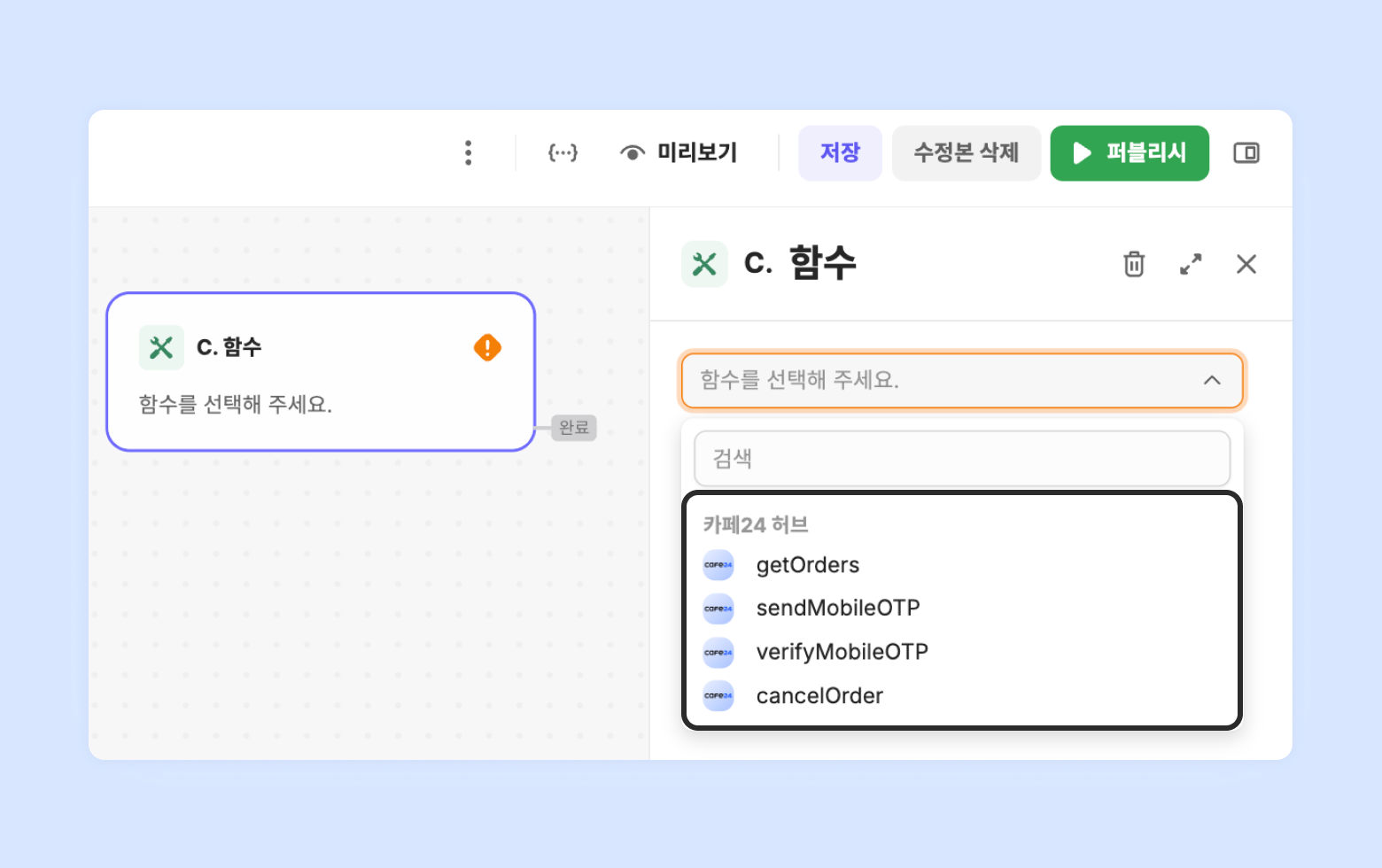Open the three-dot more options menu
This screenshot has width=1382, height=868.
pos(468,153)
